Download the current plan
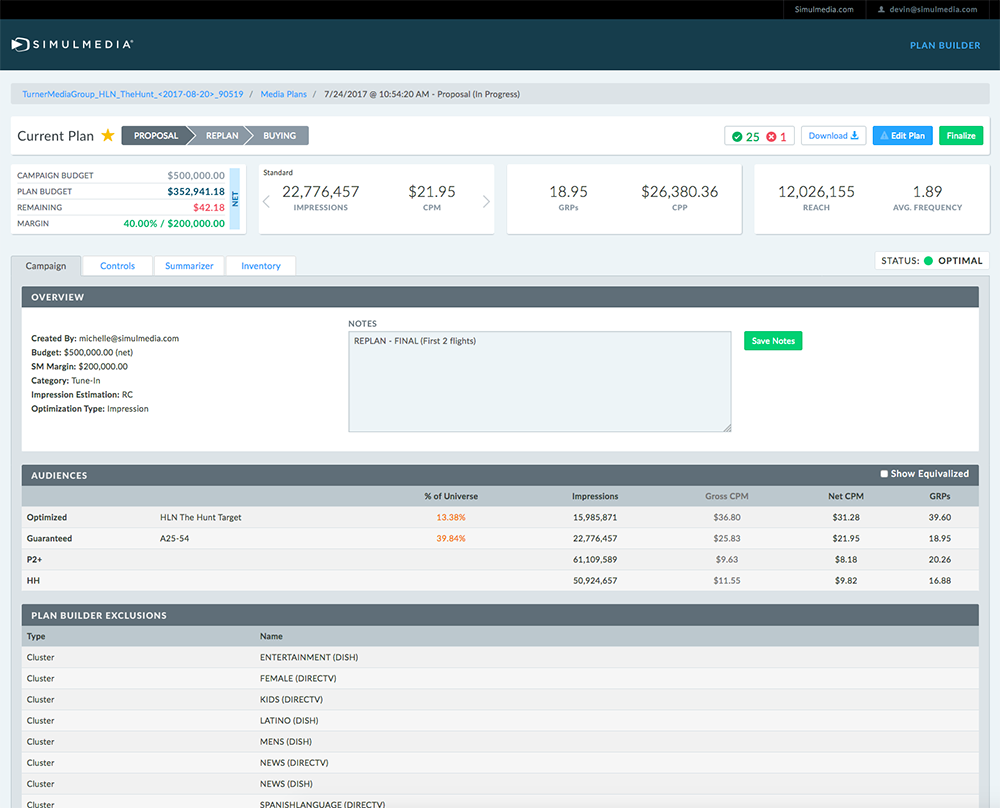Image resolution: width=1000 pixels, height=808 pixels. 833,136
